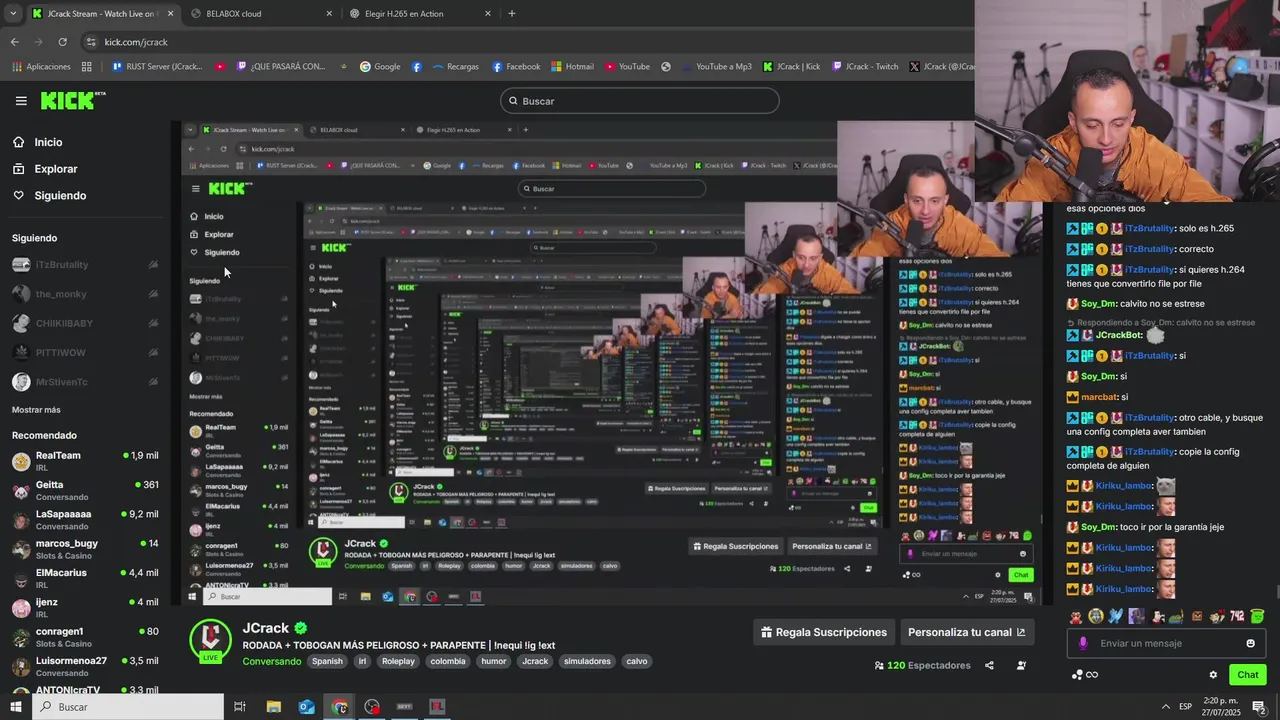Open the emoji picker in chat
Viewport: 1280px width, 720px height.
click(1250, 643)
